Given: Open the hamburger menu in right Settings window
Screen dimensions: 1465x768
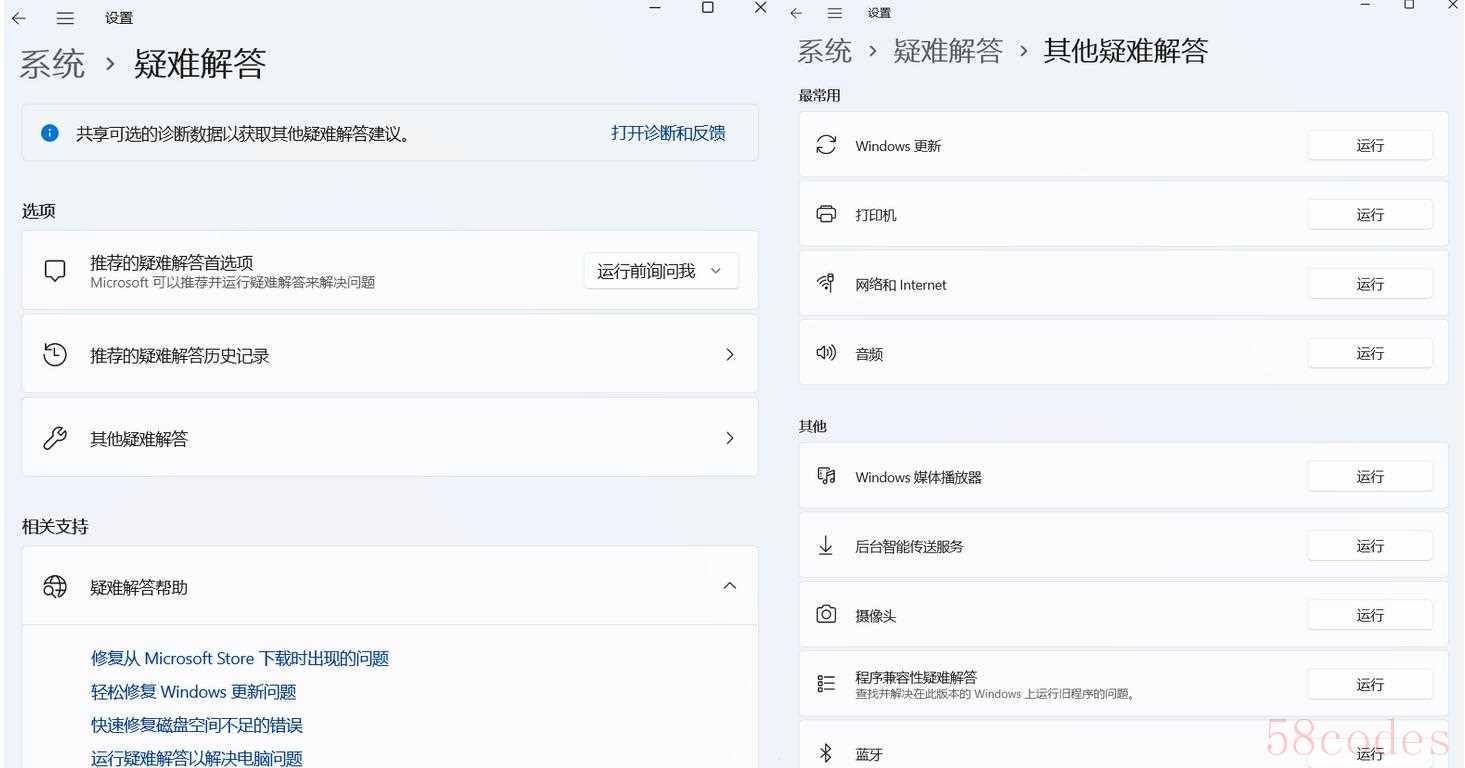Looking at the screenshot, I should (x=835, y=13).
